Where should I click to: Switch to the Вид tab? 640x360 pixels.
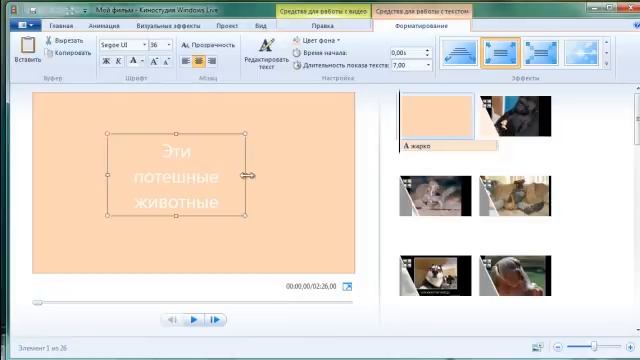coord(261,26)
